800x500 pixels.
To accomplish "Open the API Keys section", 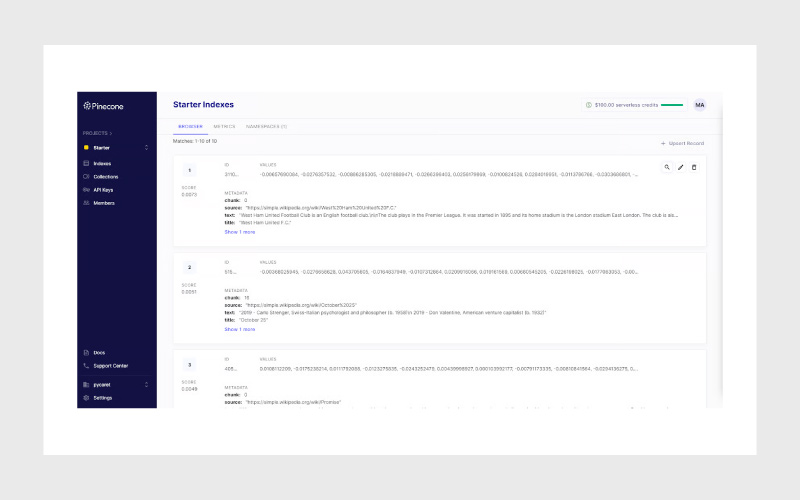I will 103,189.
